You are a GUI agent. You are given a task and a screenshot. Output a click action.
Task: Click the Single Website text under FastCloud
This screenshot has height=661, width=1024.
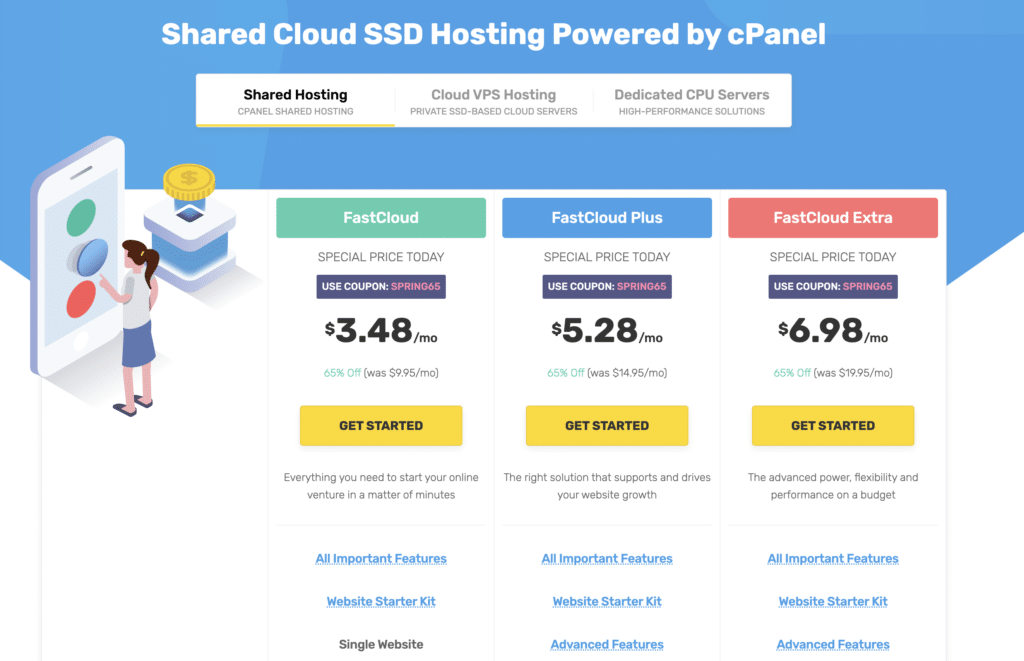[381, 644]
